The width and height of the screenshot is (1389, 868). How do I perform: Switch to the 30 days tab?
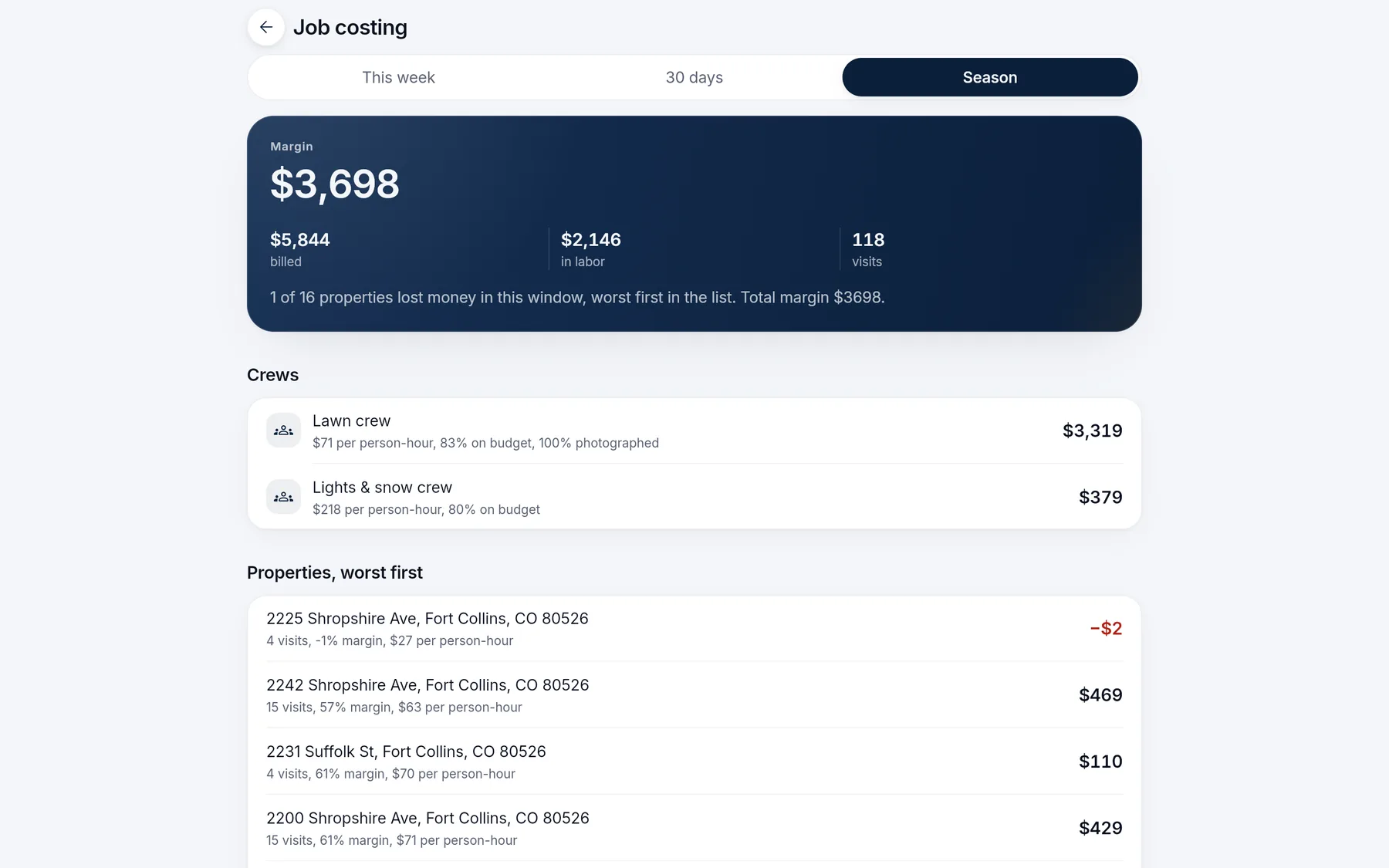pos(694,77)
